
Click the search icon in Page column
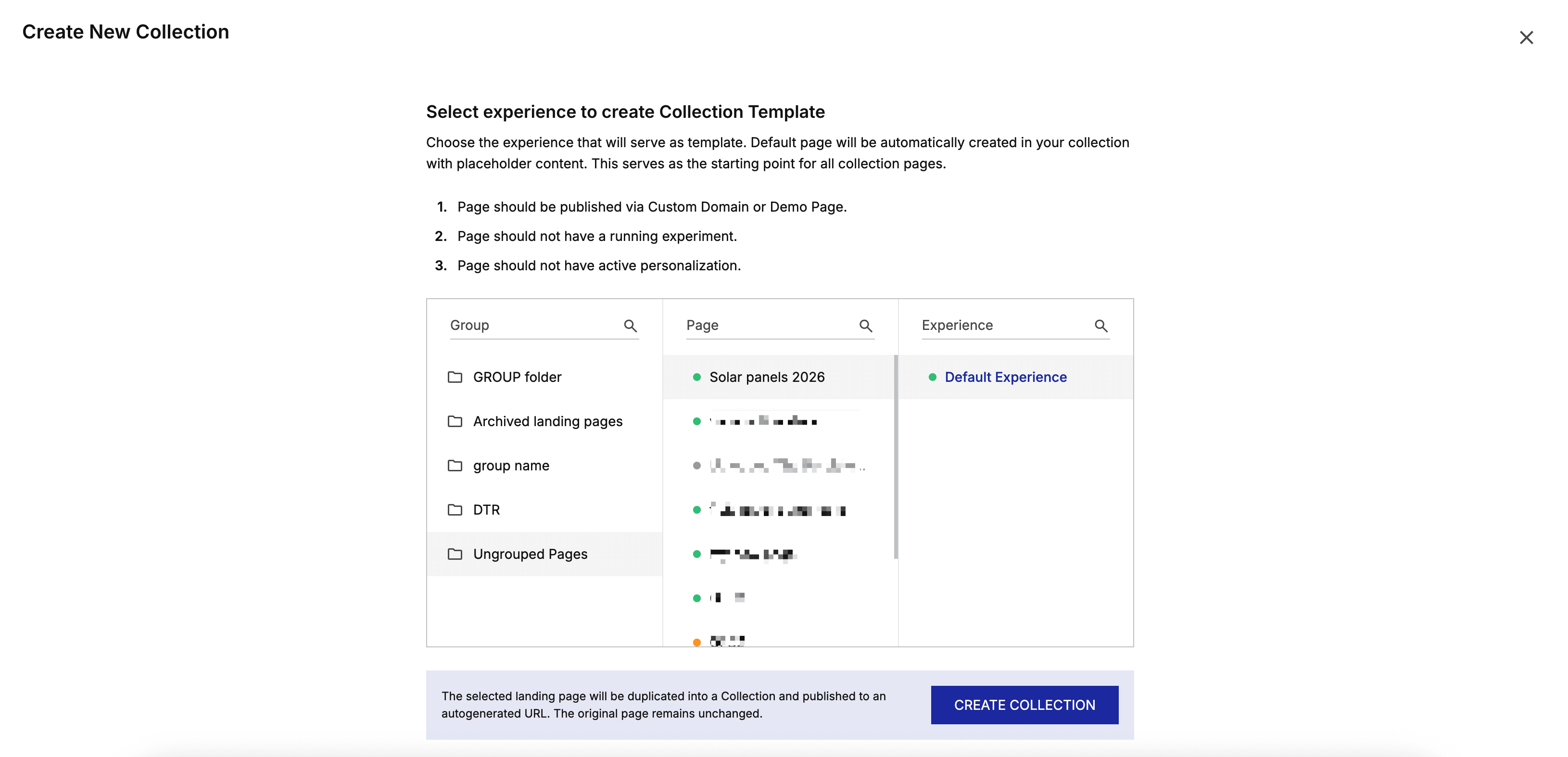tap(866, 326)
